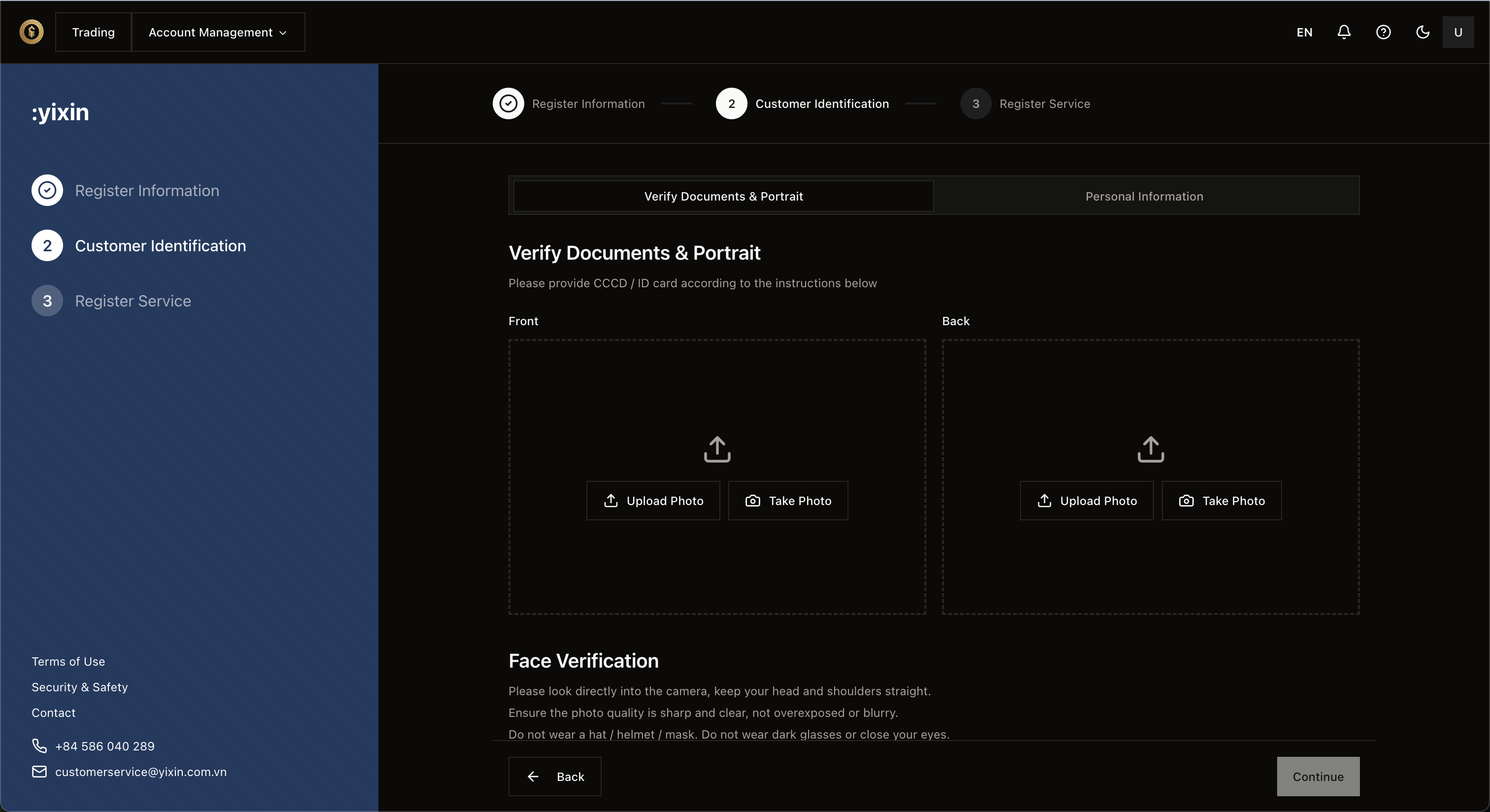Switch language using EN selector
Viewport: 1490px width, 812px height.
pos(1304,32)
